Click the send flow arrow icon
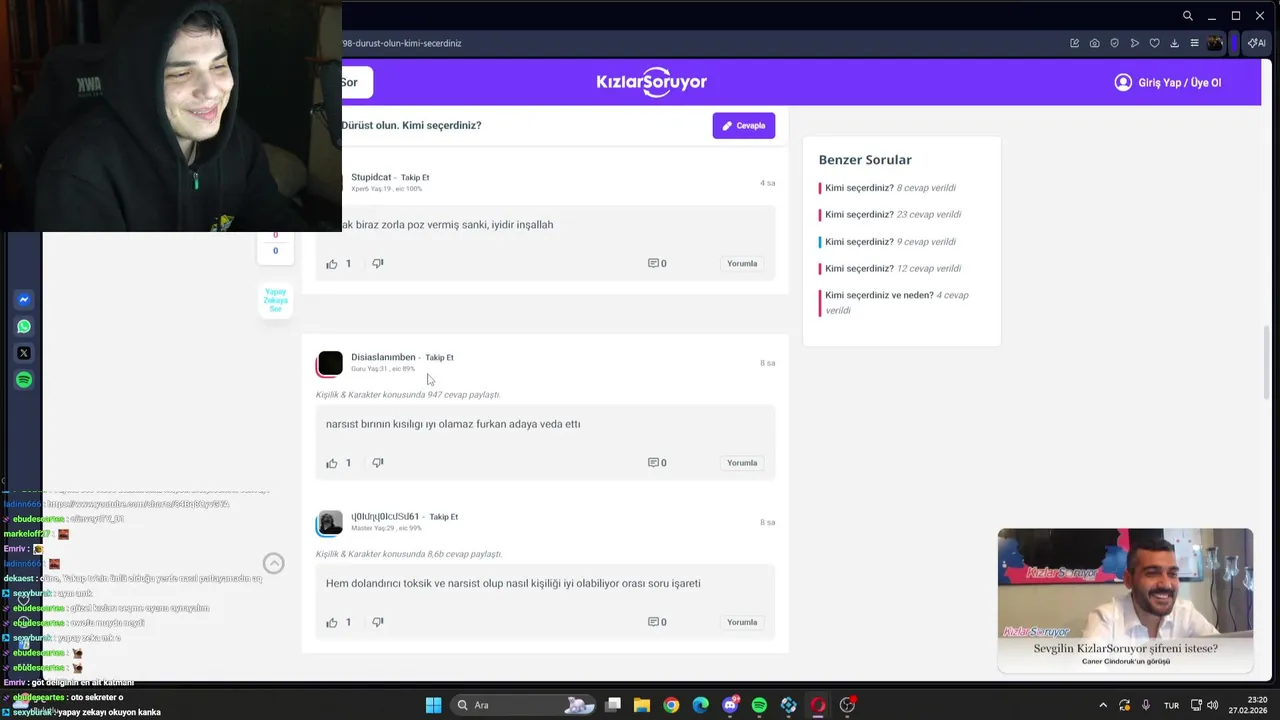The height and width of the screenshot is (720, 1280). [1134, 43]
